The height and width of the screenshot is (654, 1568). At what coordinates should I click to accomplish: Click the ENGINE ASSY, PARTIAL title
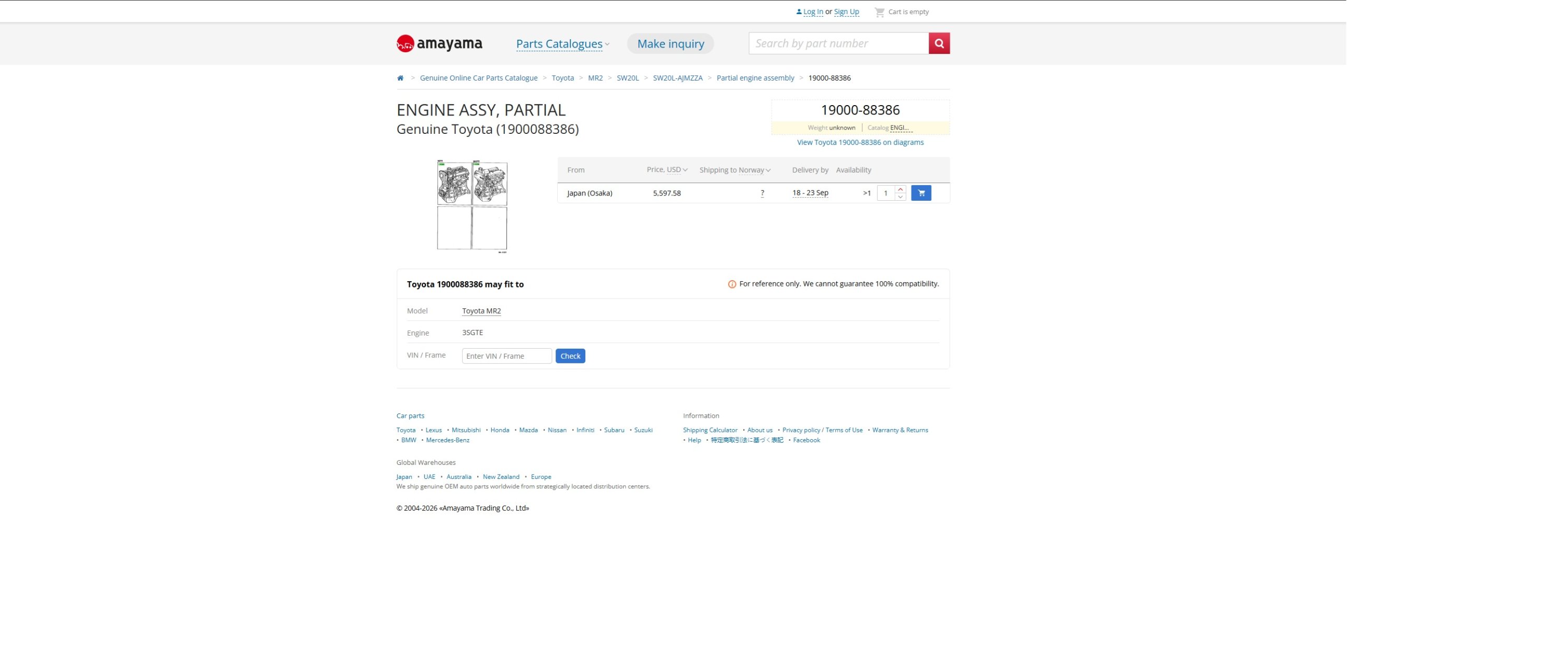481,110
